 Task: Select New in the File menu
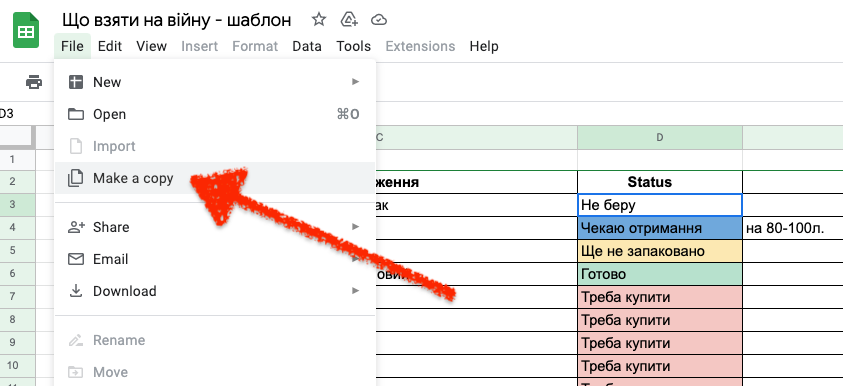215,82
